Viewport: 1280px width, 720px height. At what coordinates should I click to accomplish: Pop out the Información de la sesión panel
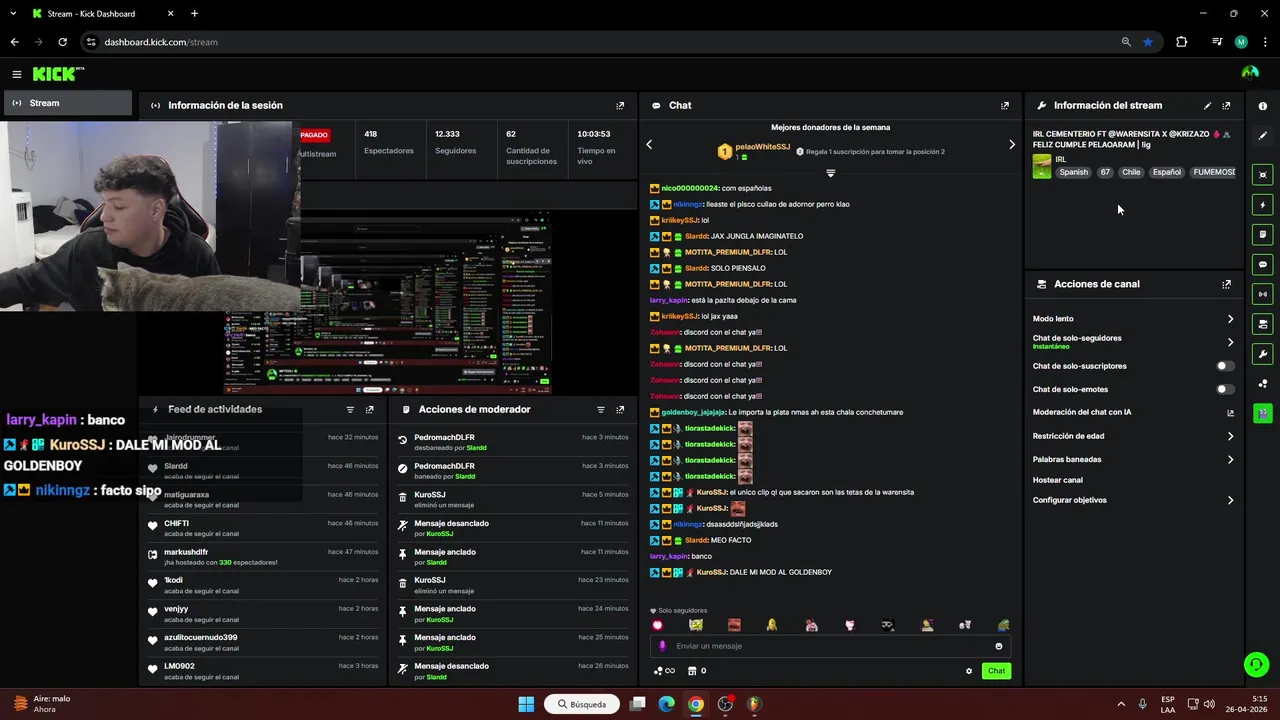tap(620, 105)
